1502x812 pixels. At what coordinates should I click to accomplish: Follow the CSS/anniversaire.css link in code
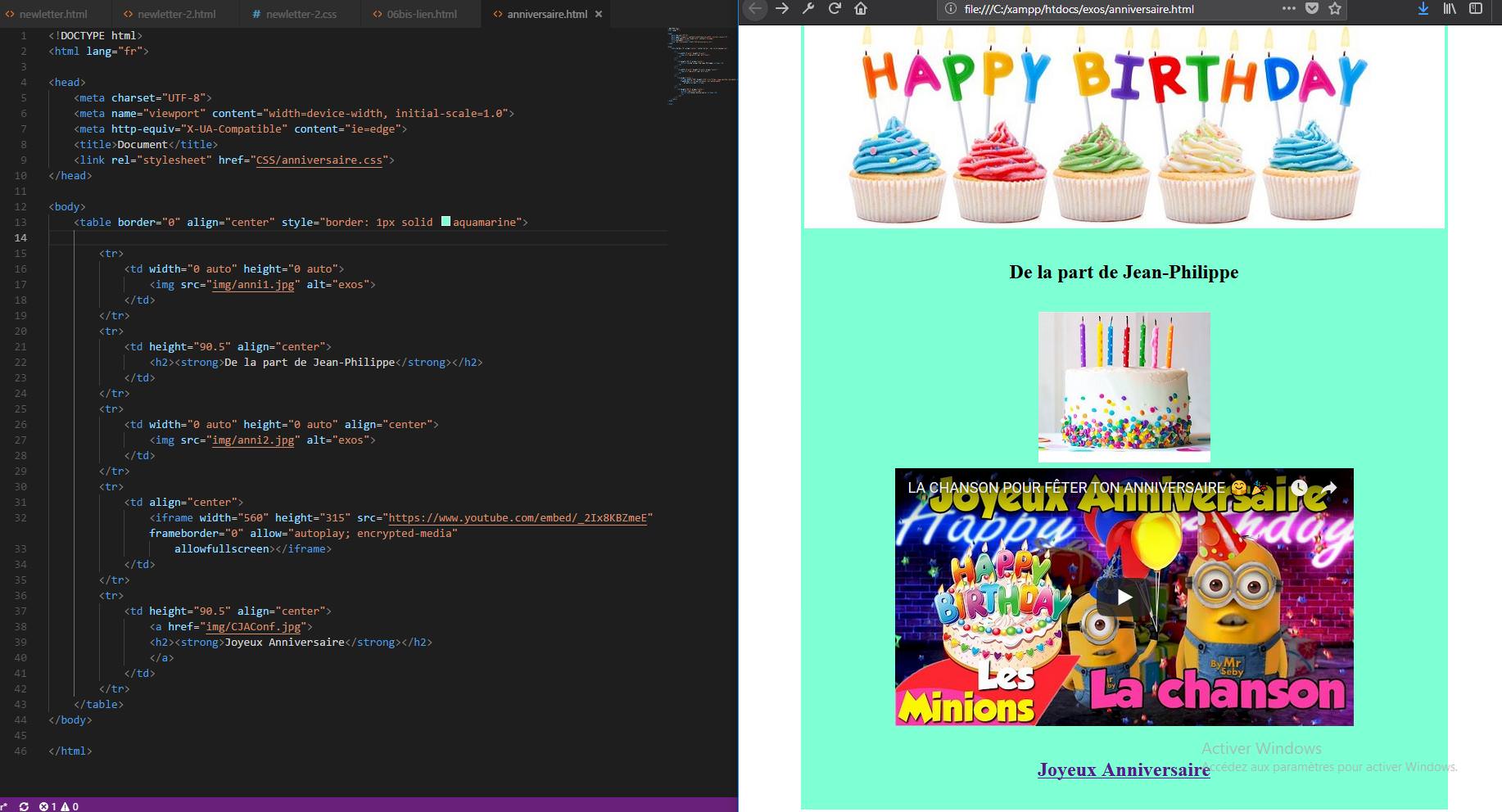click(x=319, y=160)
